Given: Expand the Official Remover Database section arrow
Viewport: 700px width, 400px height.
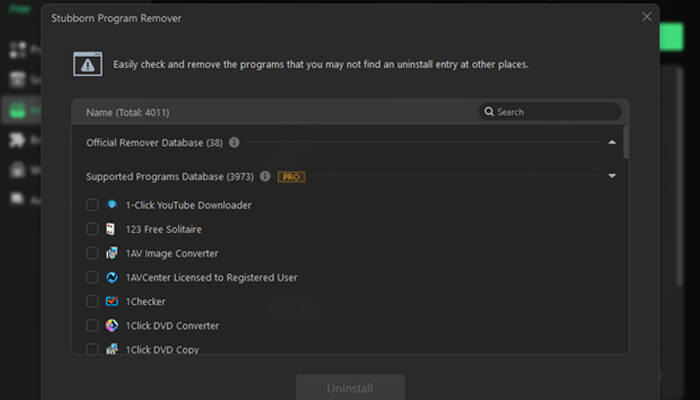Looking at the screenshot, I should coord(612,142).
